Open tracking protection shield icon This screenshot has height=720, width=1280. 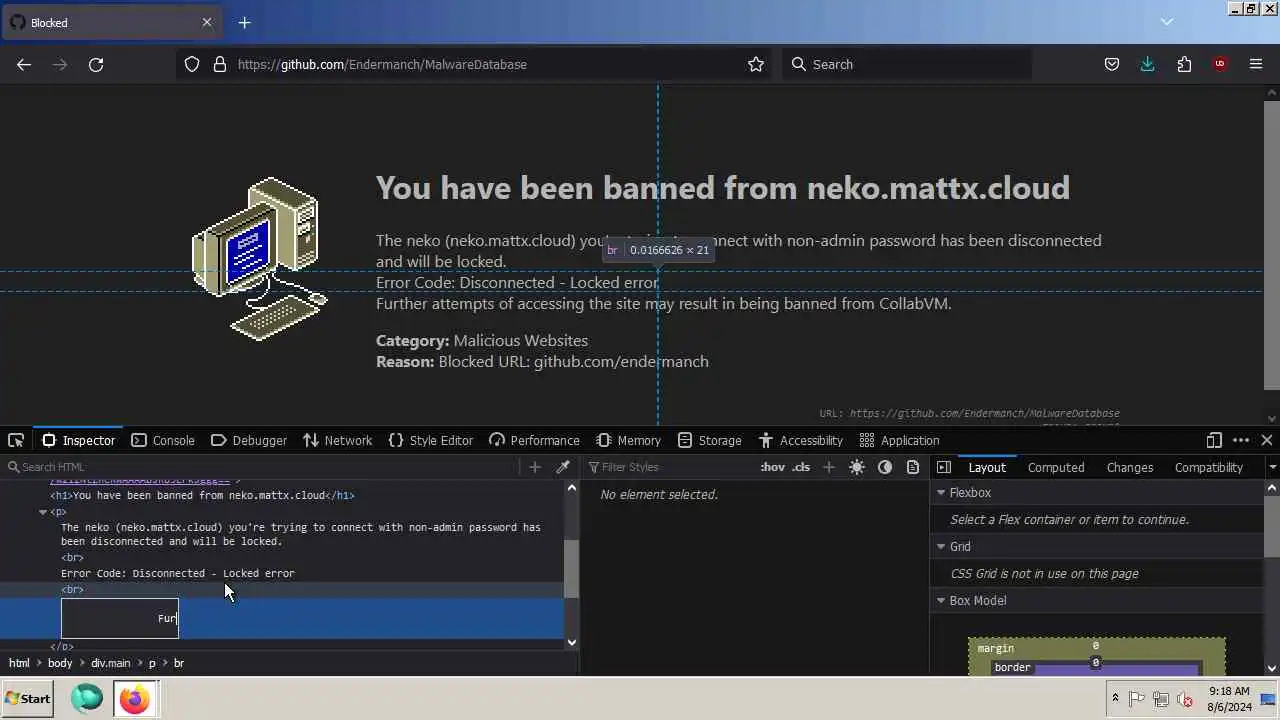pyautogui.click(x=192, y=64)
